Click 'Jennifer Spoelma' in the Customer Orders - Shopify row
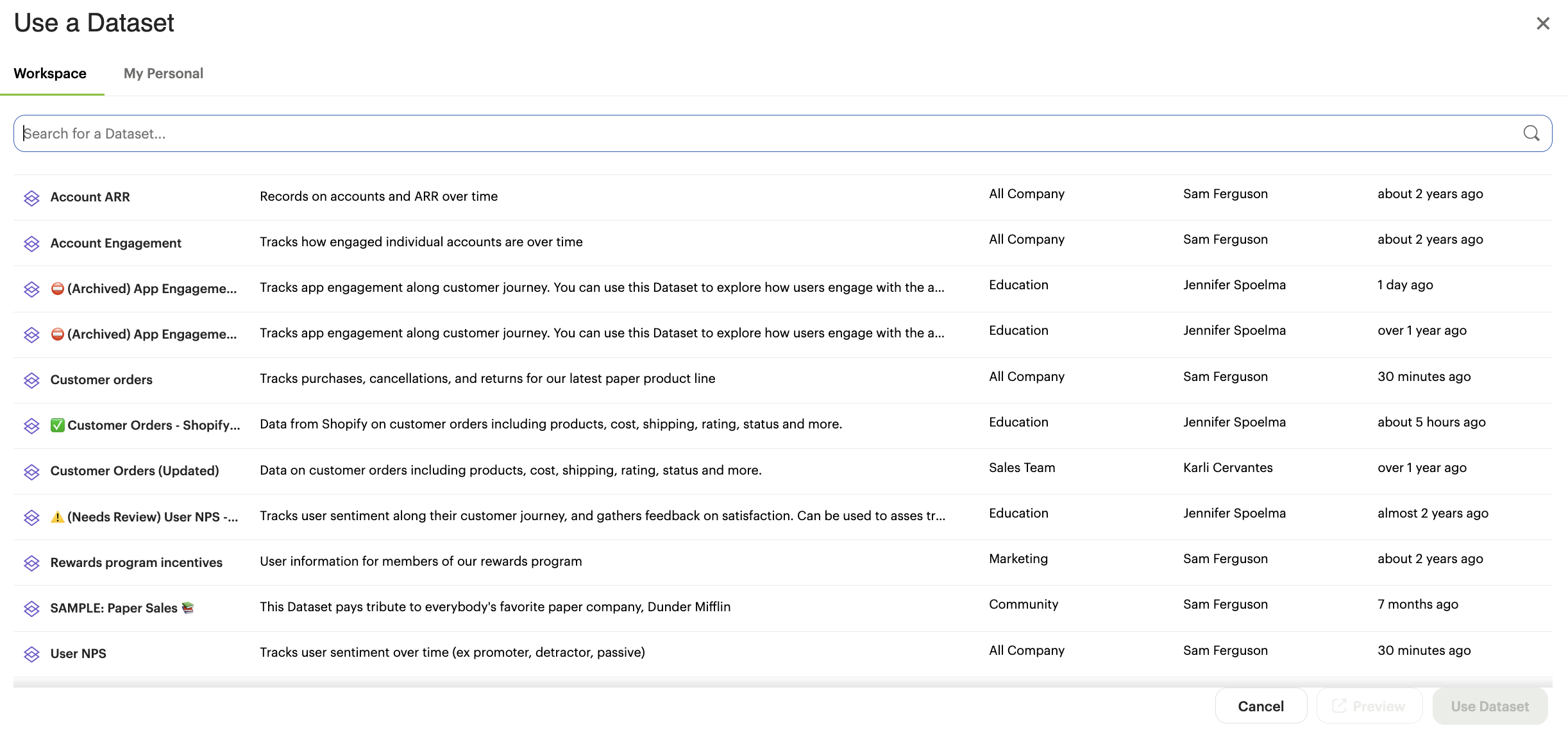This screenshot has height=744, width=1568. [1234, 422]
